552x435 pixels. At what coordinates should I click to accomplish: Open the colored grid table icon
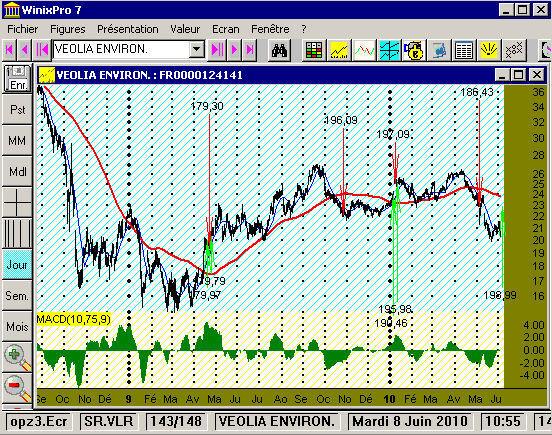(x=314, y=50)
